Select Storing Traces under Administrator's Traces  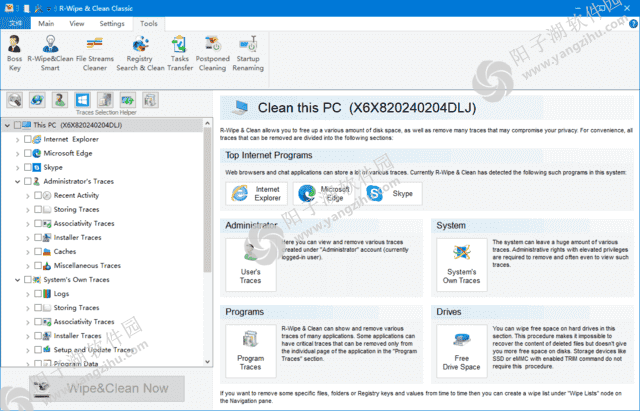click(x=76, y=209)
